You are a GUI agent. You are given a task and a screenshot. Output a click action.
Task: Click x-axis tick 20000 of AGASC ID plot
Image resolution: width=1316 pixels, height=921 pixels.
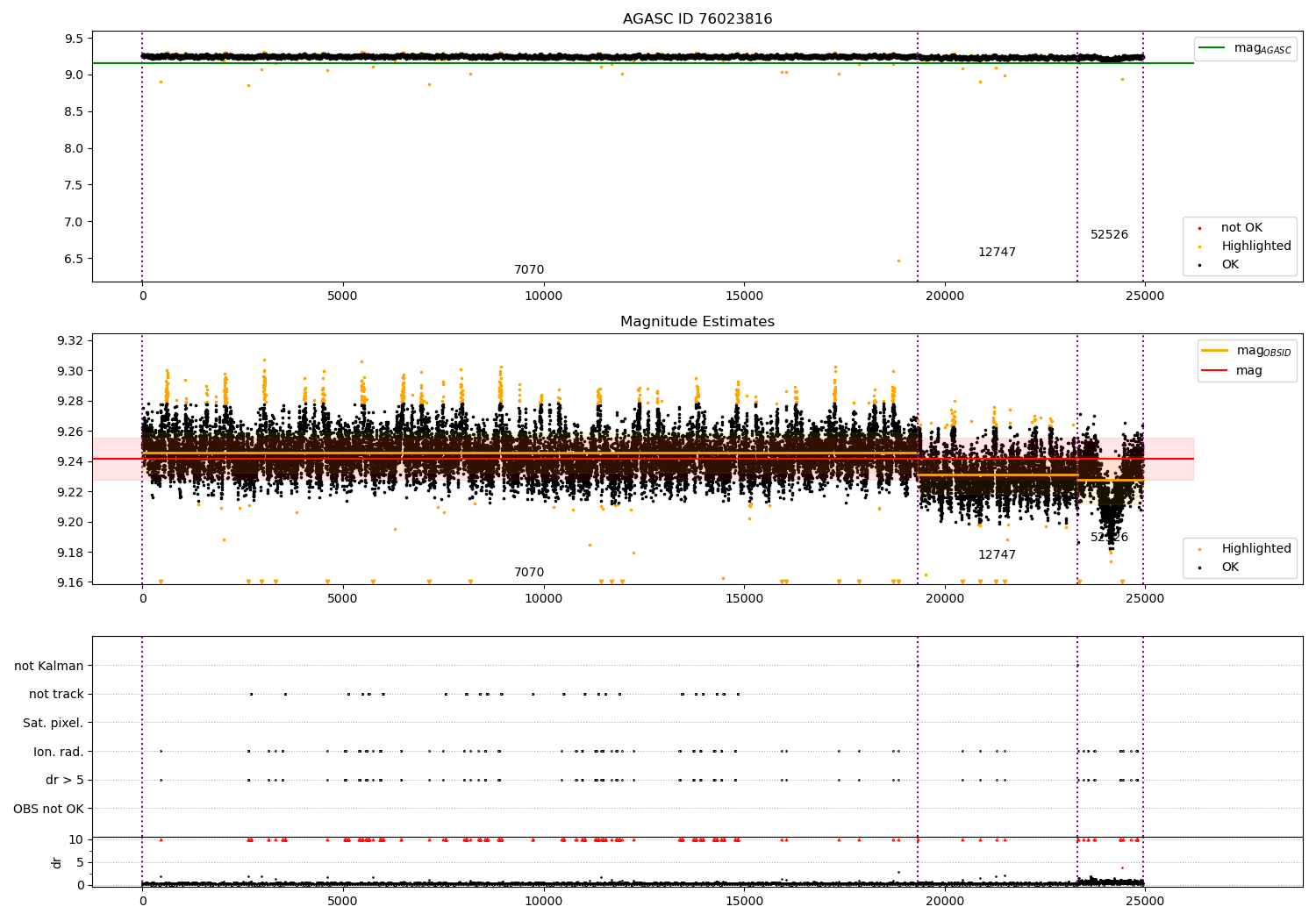(x=944, y=296)
